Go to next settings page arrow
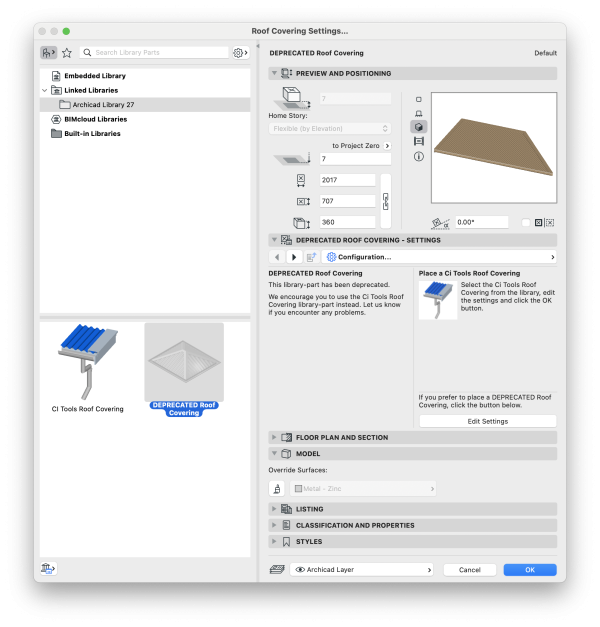This screenshot has width=600, height=627. coord(294,257)
